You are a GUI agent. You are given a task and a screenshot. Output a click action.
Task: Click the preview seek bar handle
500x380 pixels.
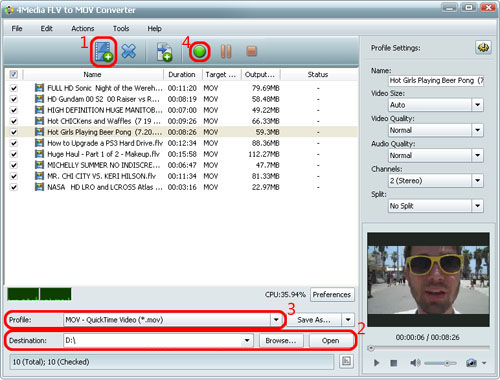tap(370, 348)
